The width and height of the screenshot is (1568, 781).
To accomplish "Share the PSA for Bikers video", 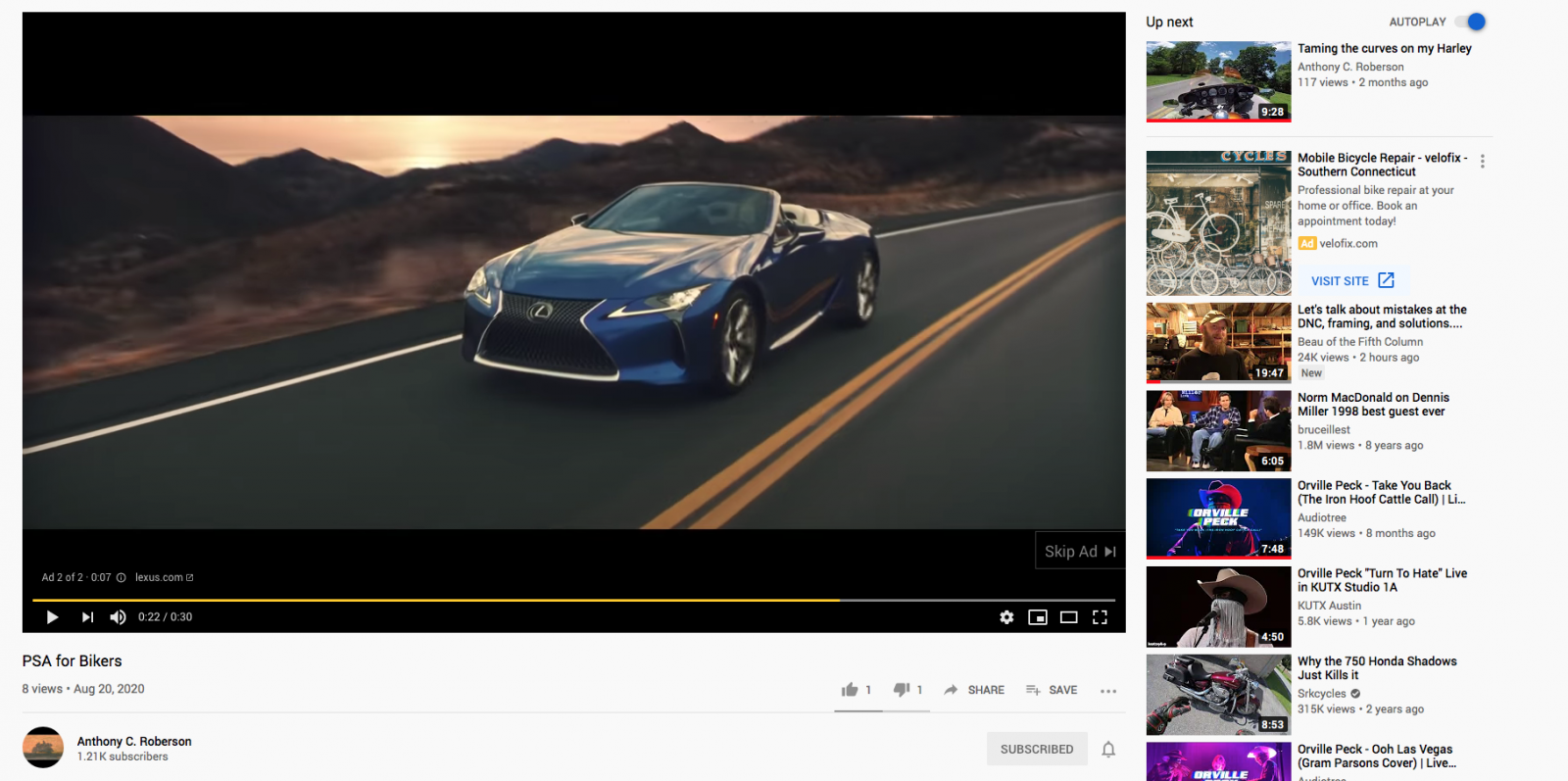I will pos(974,690).
